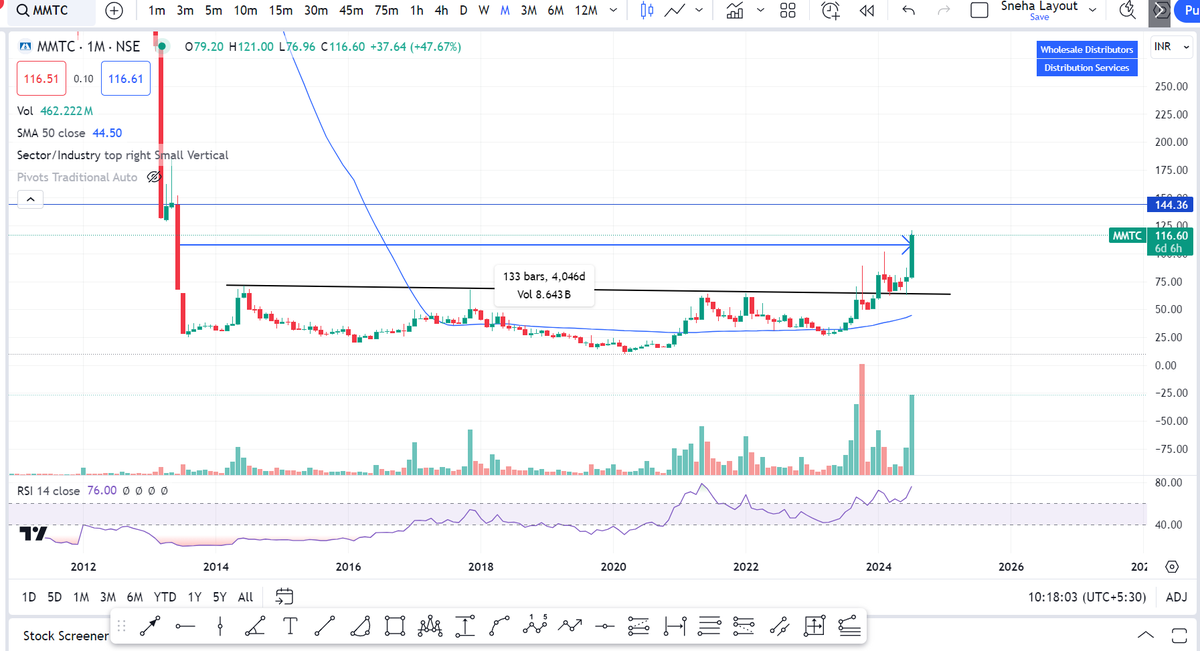
Task: Start Bar Replay with the rewind icon
Action: pyautogui.click(x=866, y=12)
